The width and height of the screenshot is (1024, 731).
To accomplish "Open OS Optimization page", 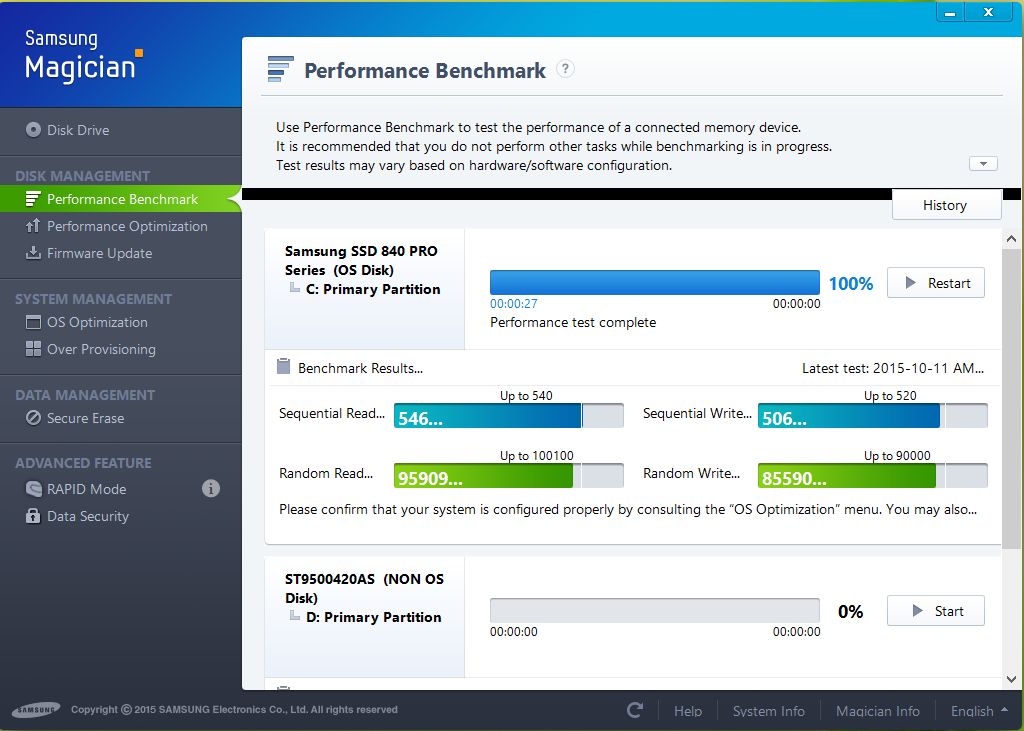I will tap(97, 323).
